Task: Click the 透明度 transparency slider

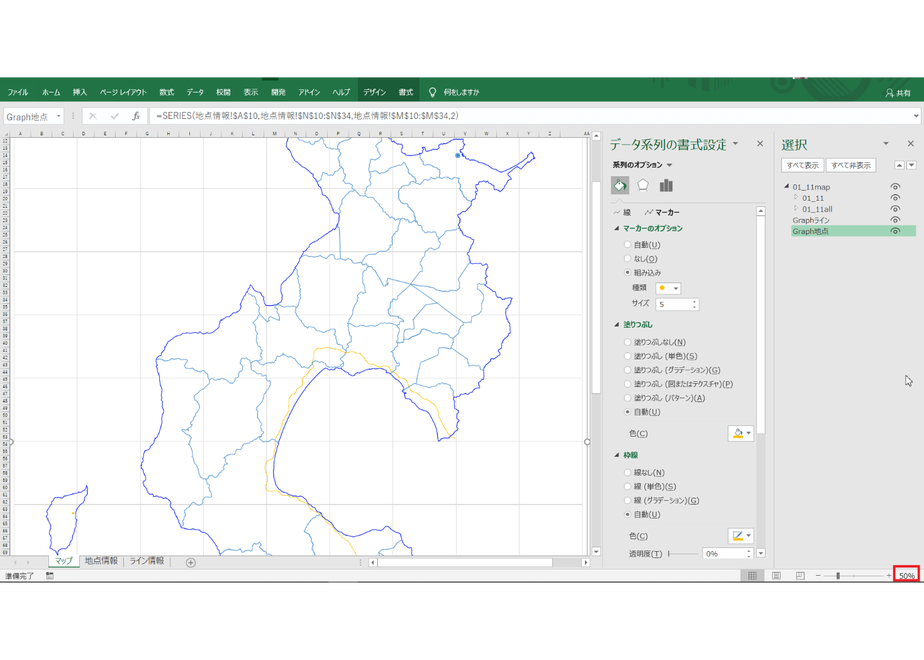Action: [683, 553]
